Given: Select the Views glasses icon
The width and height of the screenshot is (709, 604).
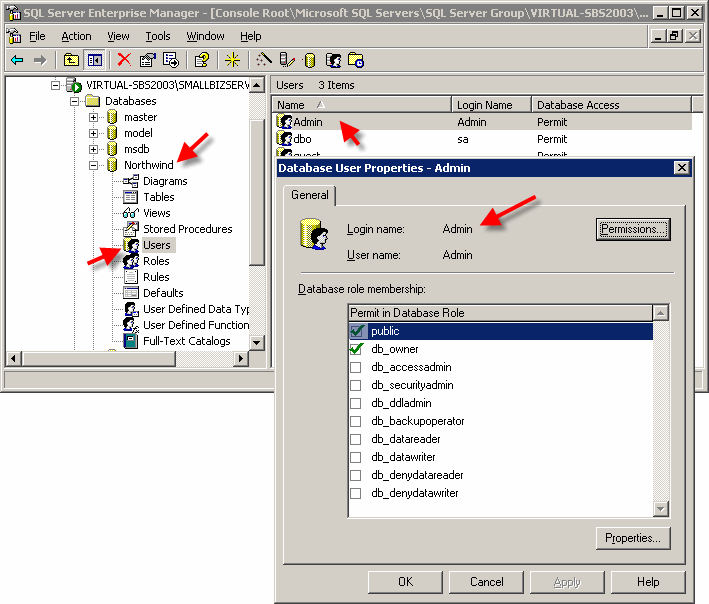Looking at the screenshot, I should 131,213.
